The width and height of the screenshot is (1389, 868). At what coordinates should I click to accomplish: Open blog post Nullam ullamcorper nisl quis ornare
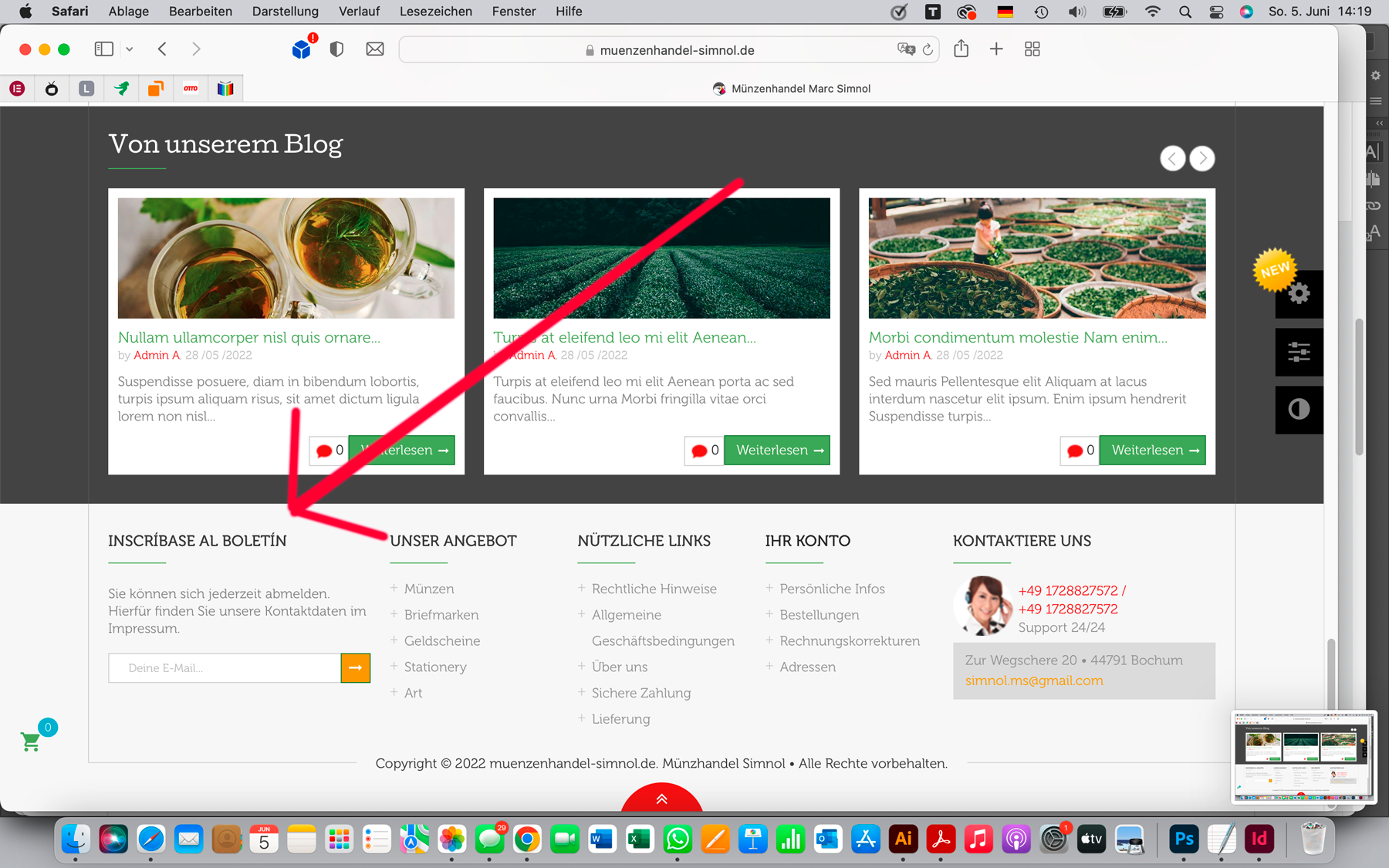tap(249, 337)
